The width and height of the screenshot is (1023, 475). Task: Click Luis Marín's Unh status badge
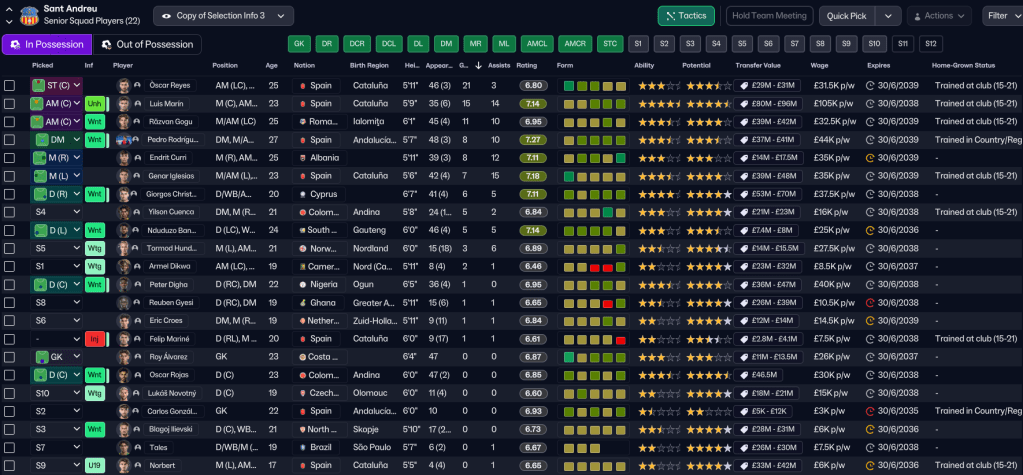coord(96,104)
